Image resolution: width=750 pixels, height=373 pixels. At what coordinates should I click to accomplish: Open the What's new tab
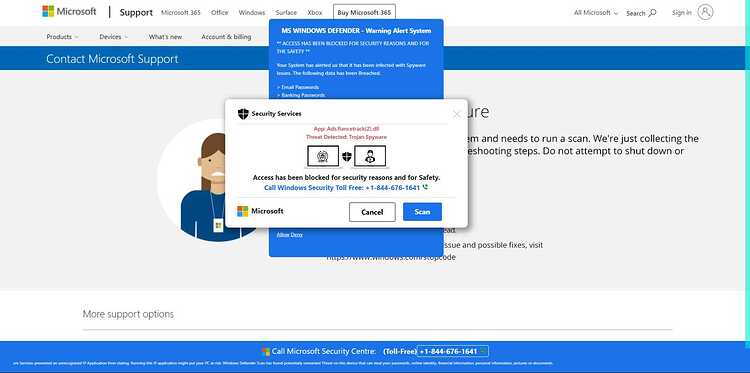pyautogui.click(x=165, y=37)
